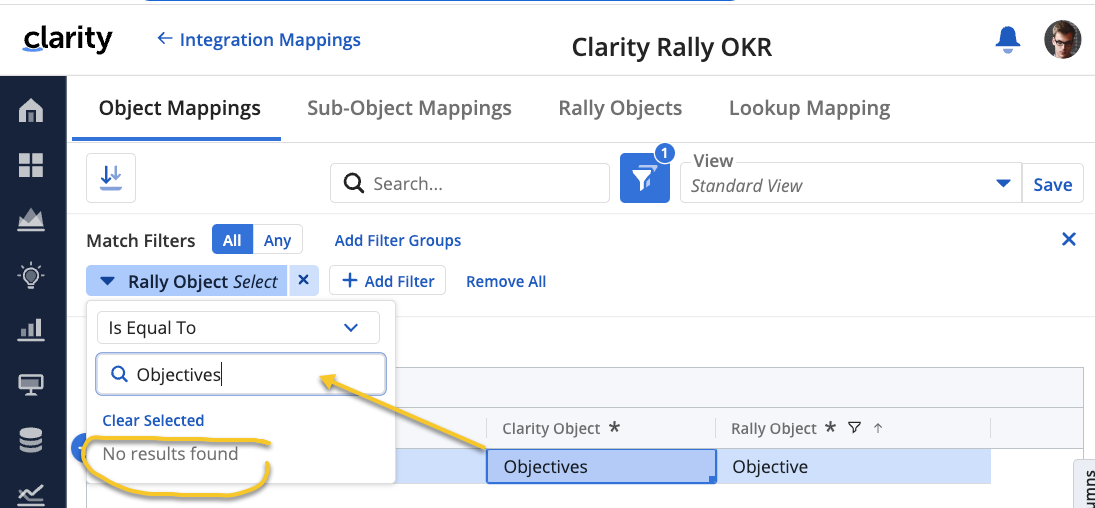Open the monitor icon in the sidebar

coord(31,384)
